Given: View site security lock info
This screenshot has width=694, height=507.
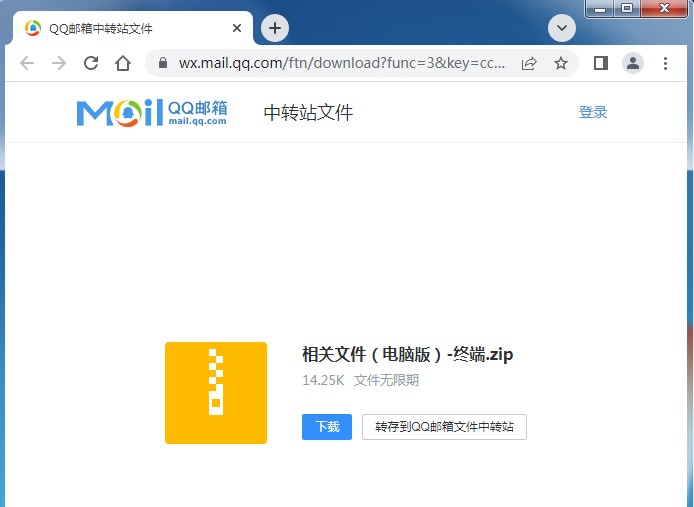Looking at the screenshot, I should point(163,63).
